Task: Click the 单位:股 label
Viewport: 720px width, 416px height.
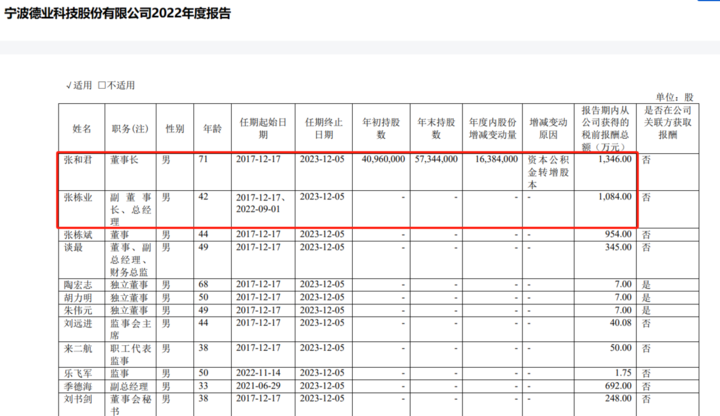Action: (674, 97)
